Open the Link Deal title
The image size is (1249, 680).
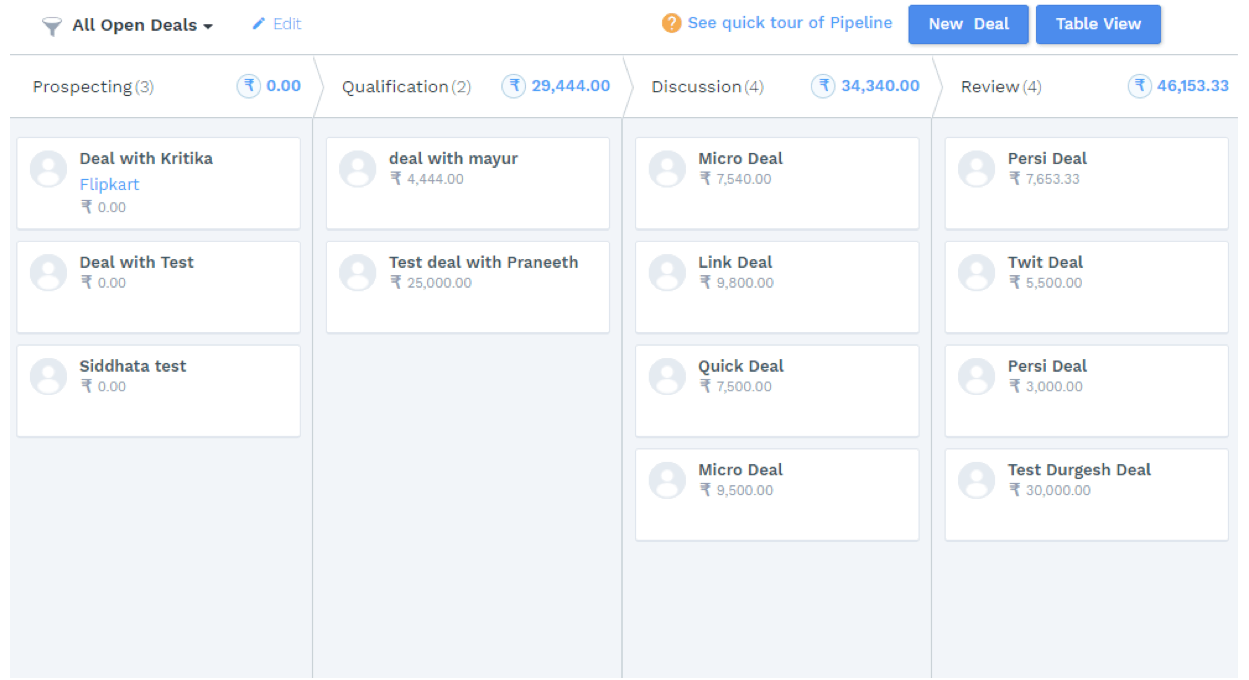pos(735,262)
